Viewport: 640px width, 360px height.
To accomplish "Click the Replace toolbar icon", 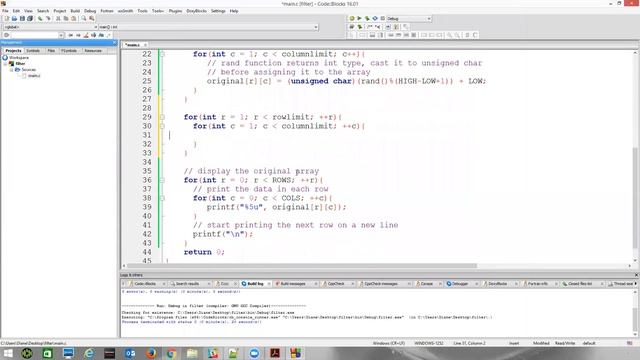I will [x=92, y=18].
